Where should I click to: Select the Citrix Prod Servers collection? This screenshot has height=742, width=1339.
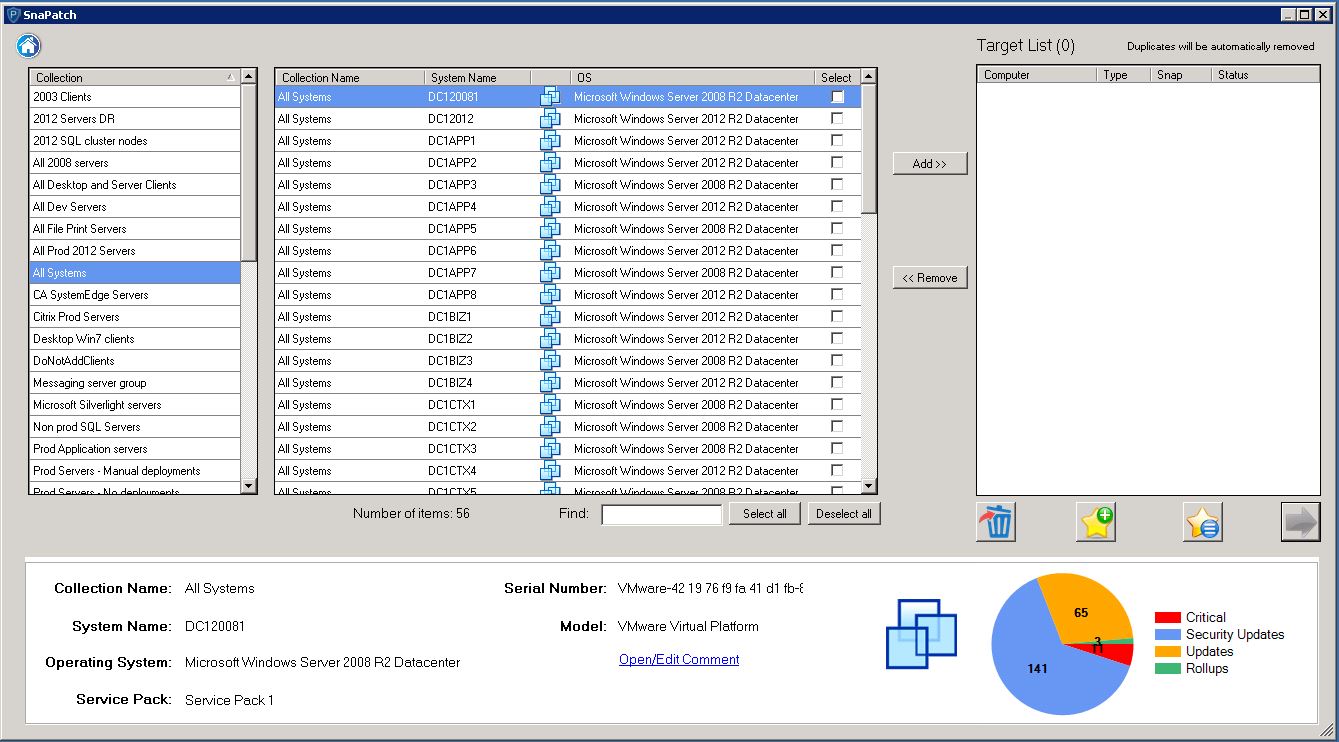click(135, 317)
